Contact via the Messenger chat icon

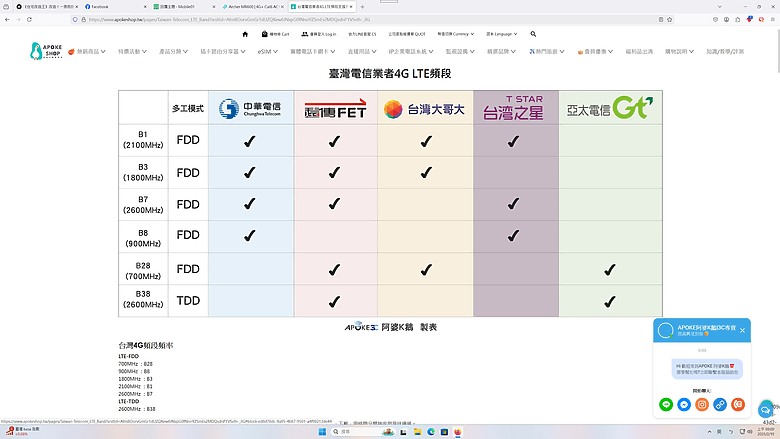684,405
